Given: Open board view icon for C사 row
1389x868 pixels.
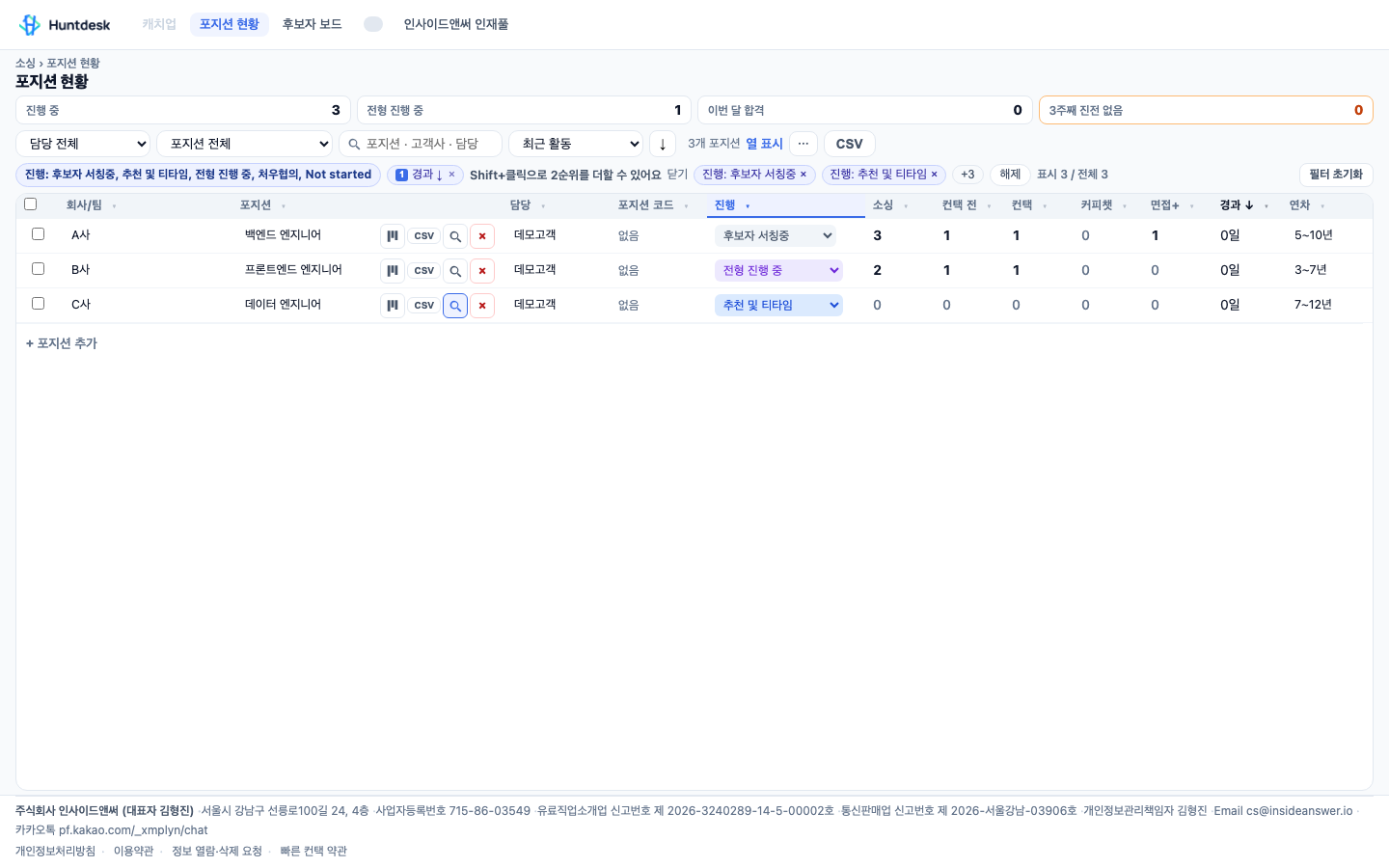Looking at the screenshot, I should pyautogui.click(x=393, y=306).
